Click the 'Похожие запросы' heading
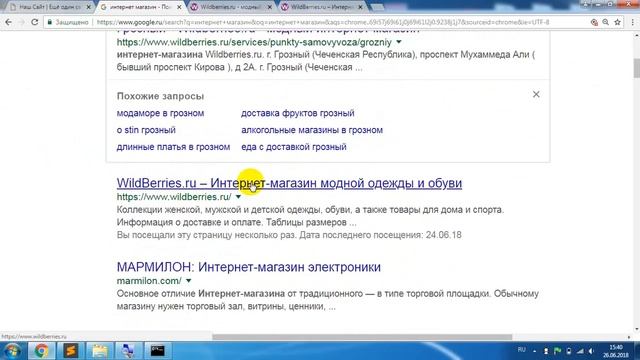Image resolution: width=640 pixels, height=360 pixels. (x=160, y=96)
